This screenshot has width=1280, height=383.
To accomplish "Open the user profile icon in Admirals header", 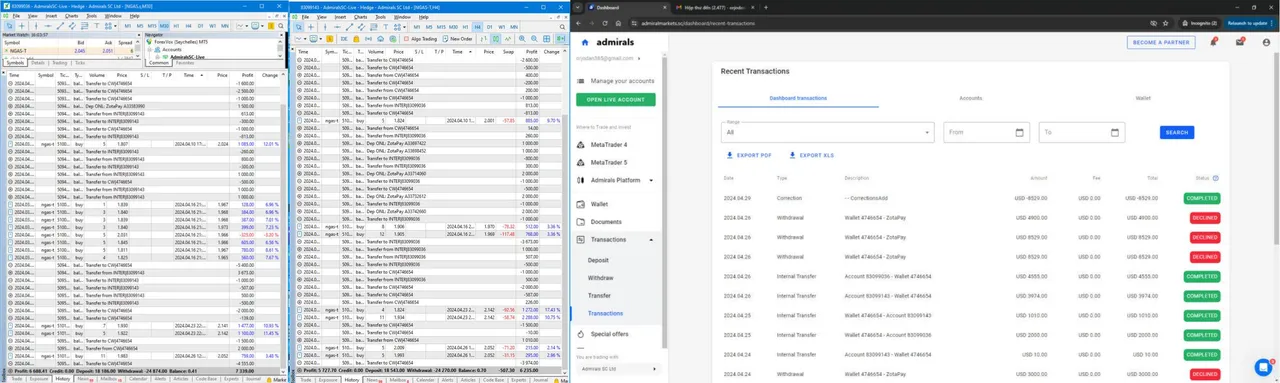I will tap(1265, 42).
